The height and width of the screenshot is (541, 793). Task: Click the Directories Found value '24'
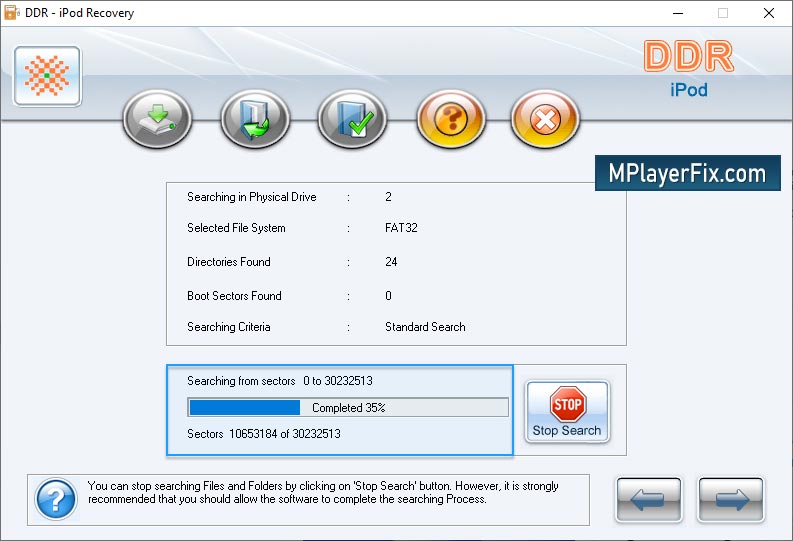[x=391, y=262]
